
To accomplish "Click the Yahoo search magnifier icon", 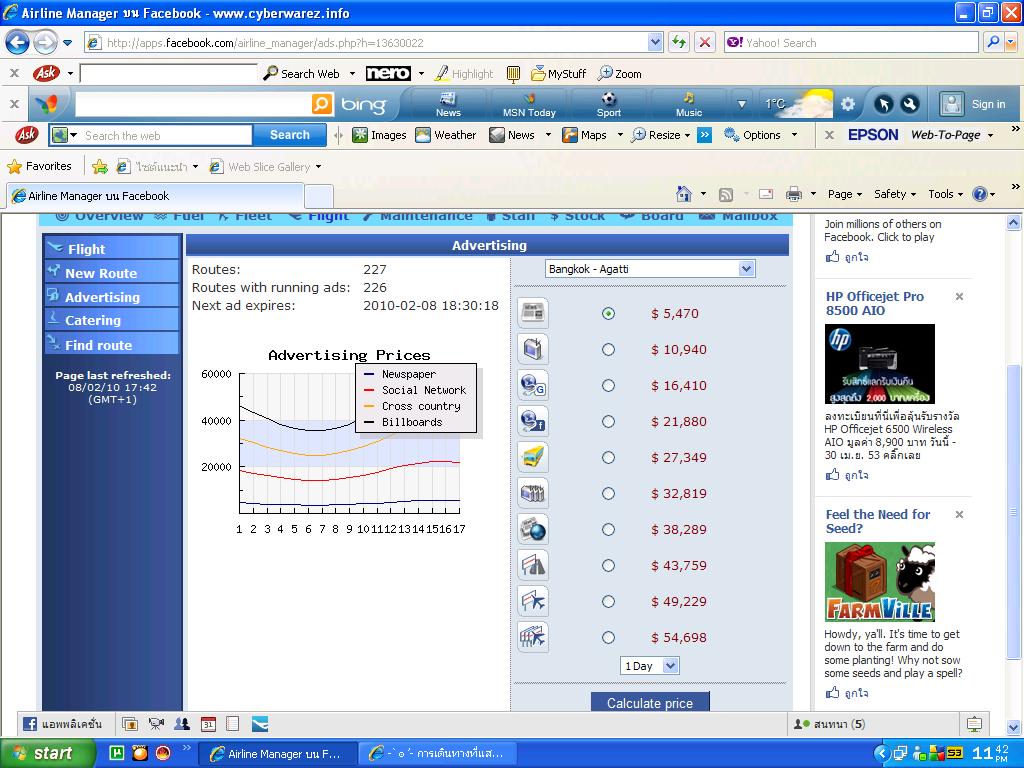I will coord(993,42).
